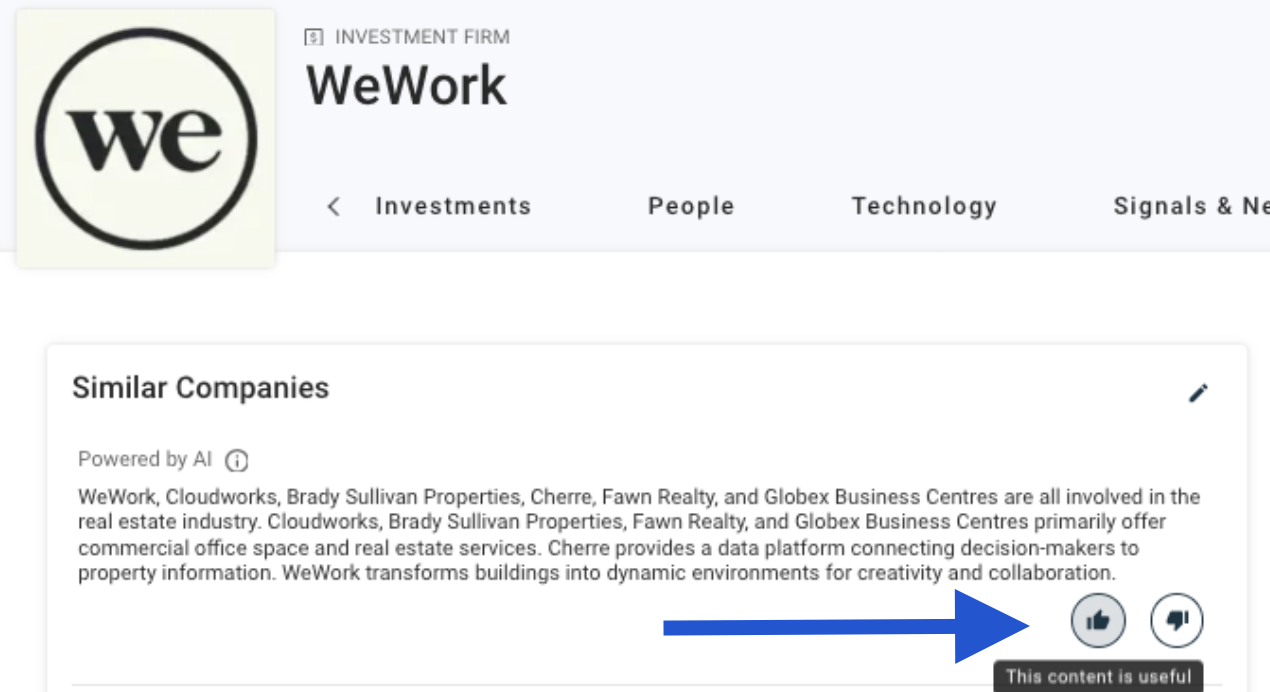Open the info icon beside Powered by AI
The image size is (1270, 692).
(x=236, y=461)
